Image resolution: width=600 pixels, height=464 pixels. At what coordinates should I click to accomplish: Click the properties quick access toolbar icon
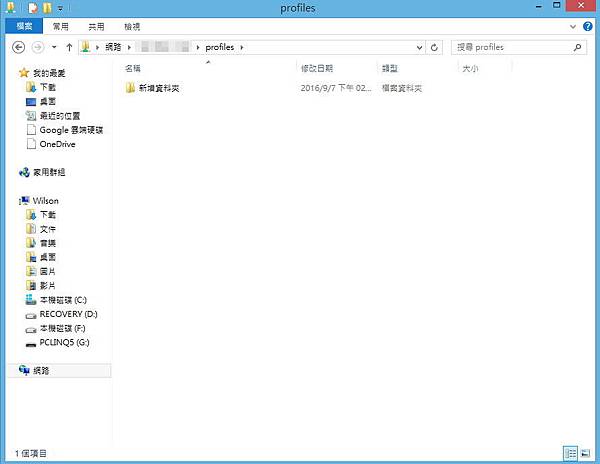coord(33,8)
